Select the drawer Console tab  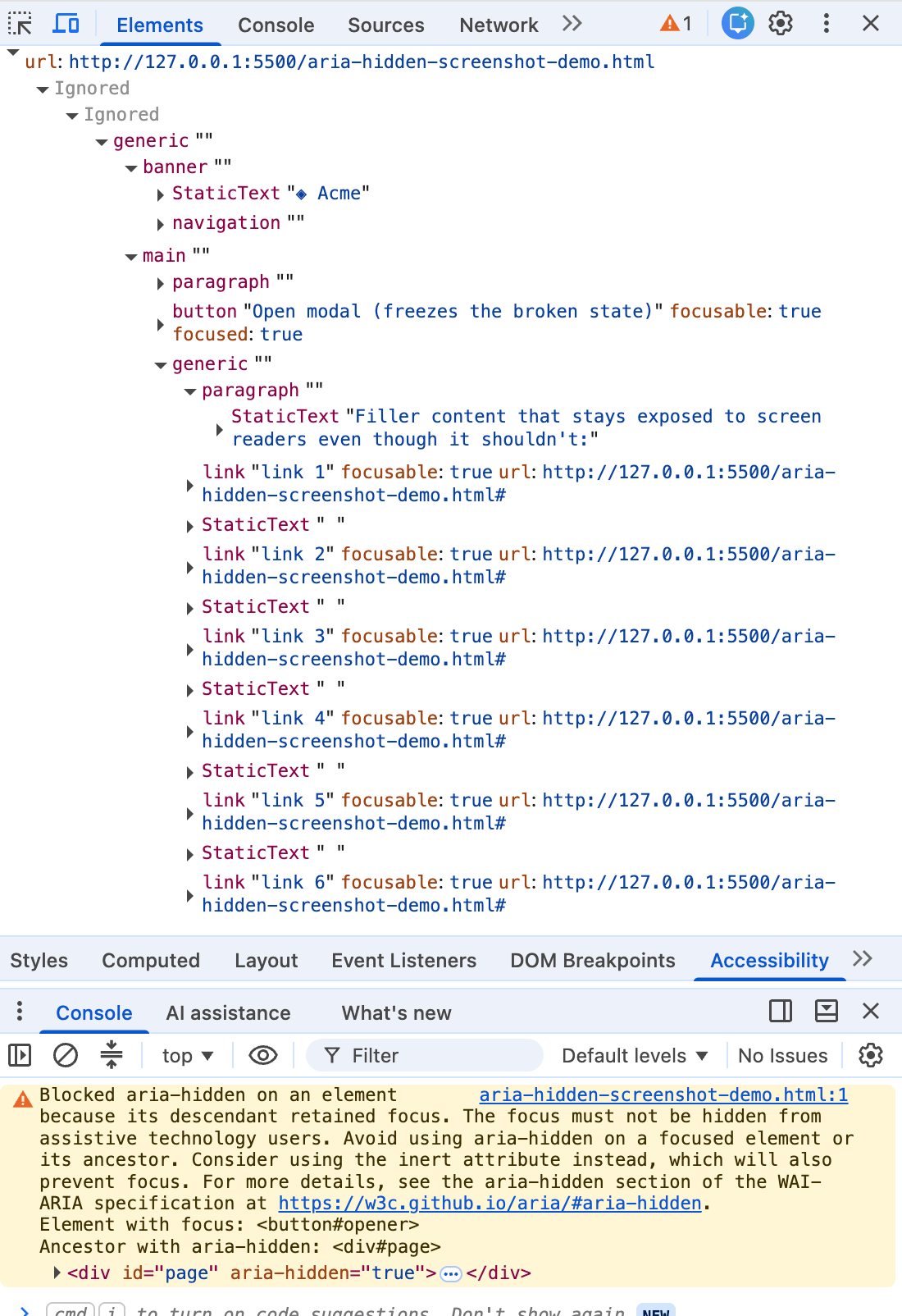[x=94, y=1013]
